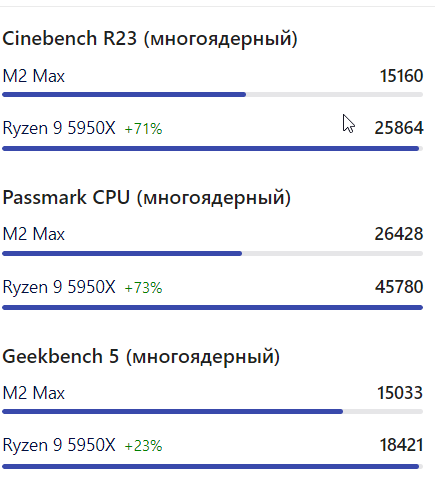The height and width of the screenshot is (488, 435).
Task: Click the 25864 Cinebench score value
Action: click(x=399, y=128)
